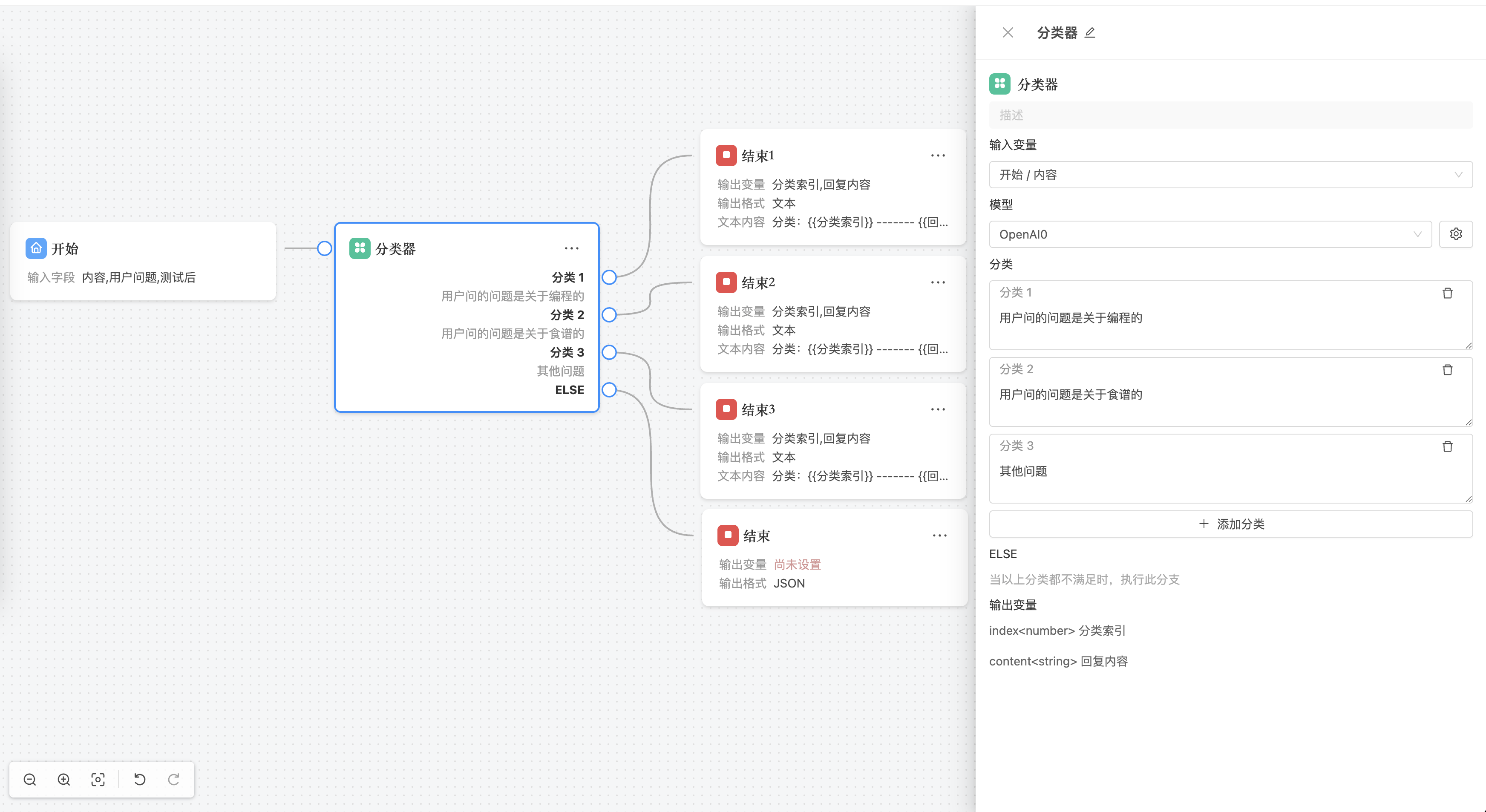
Task: Open model settings gear icon
Action: pyautogui.click(x=1455, y=234)
